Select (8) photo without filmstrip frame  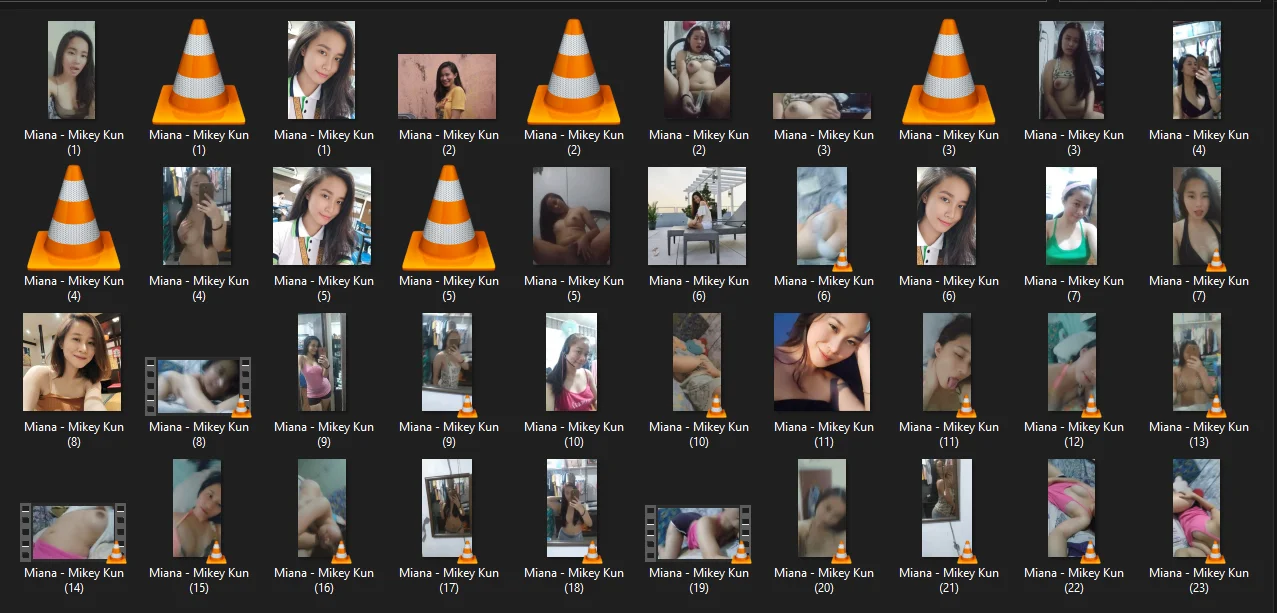click(x=73, y=362)
